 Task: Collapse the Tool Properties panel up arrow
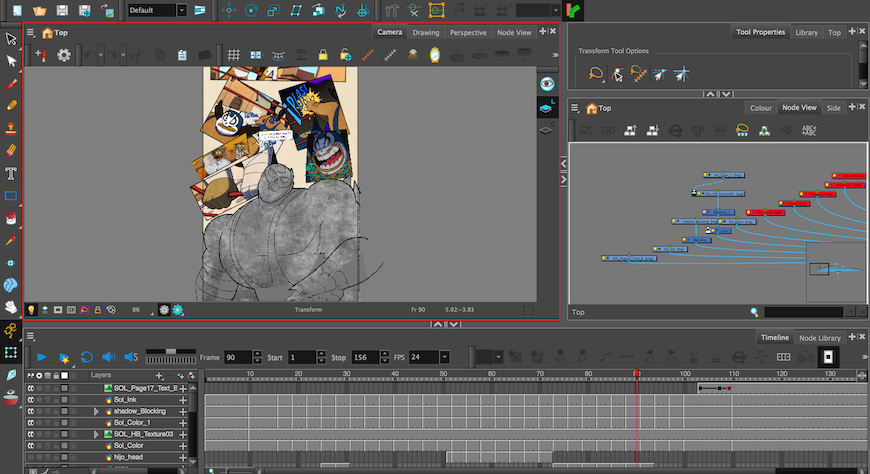point(710,94)
